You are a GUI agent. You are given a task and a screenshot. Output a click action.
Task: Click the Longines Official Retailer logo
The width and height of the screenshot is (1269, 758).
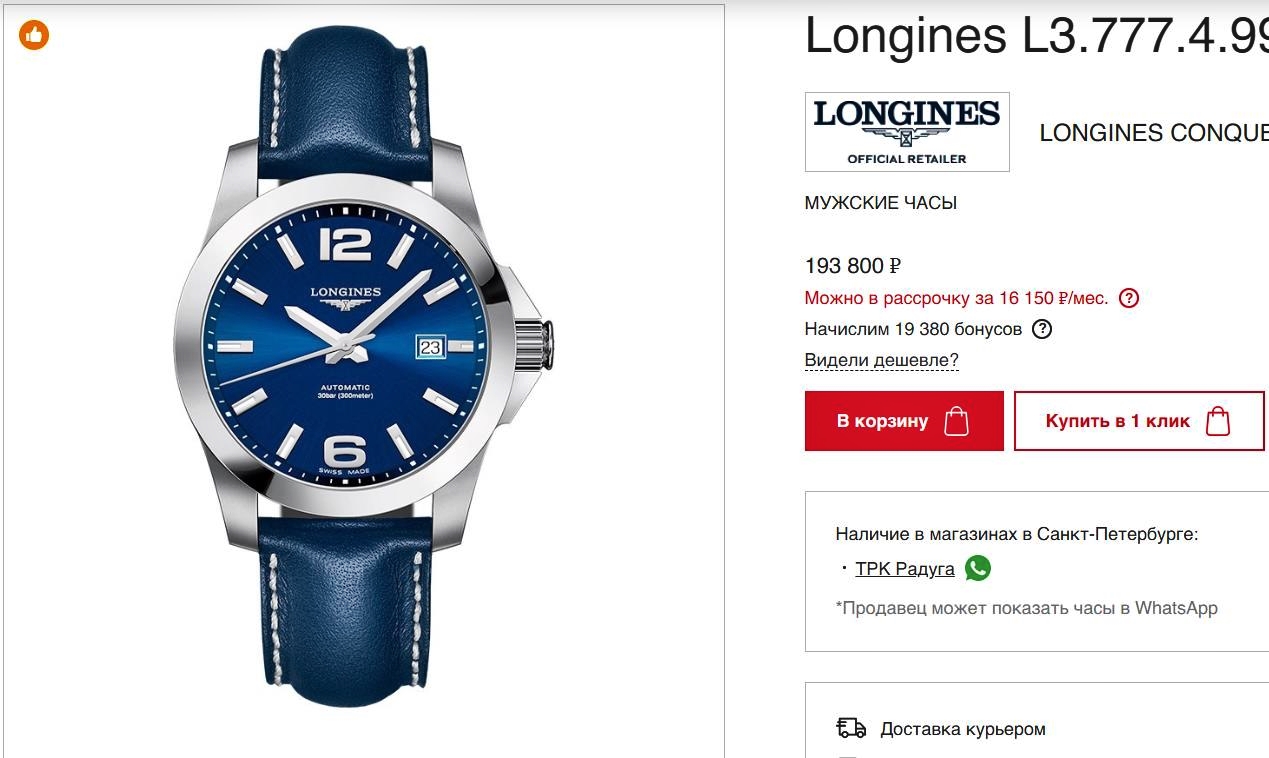coord(907,132)
